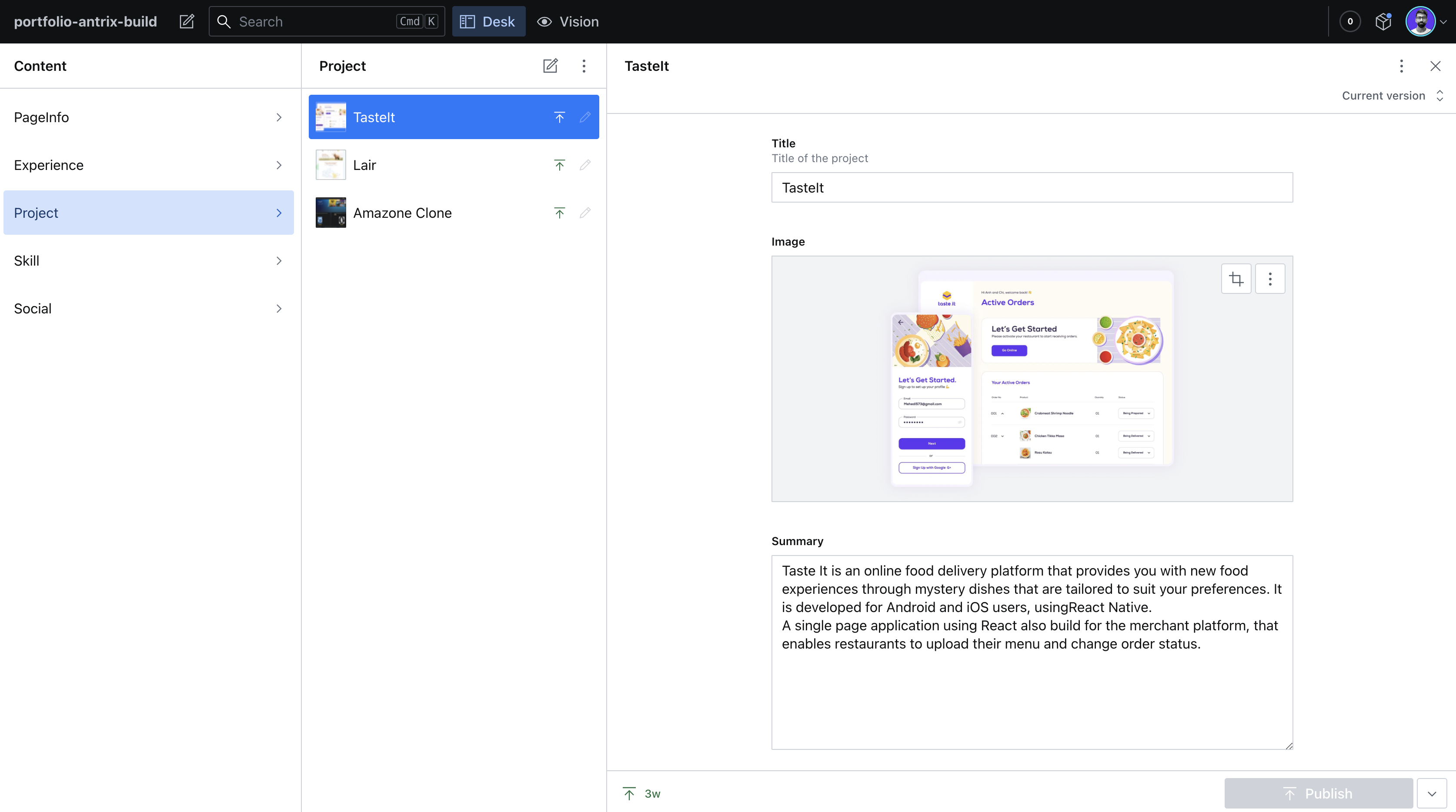Click the package updates icon in the top bar
Screen dimensions: 1456x812
tap(1383, 21)
